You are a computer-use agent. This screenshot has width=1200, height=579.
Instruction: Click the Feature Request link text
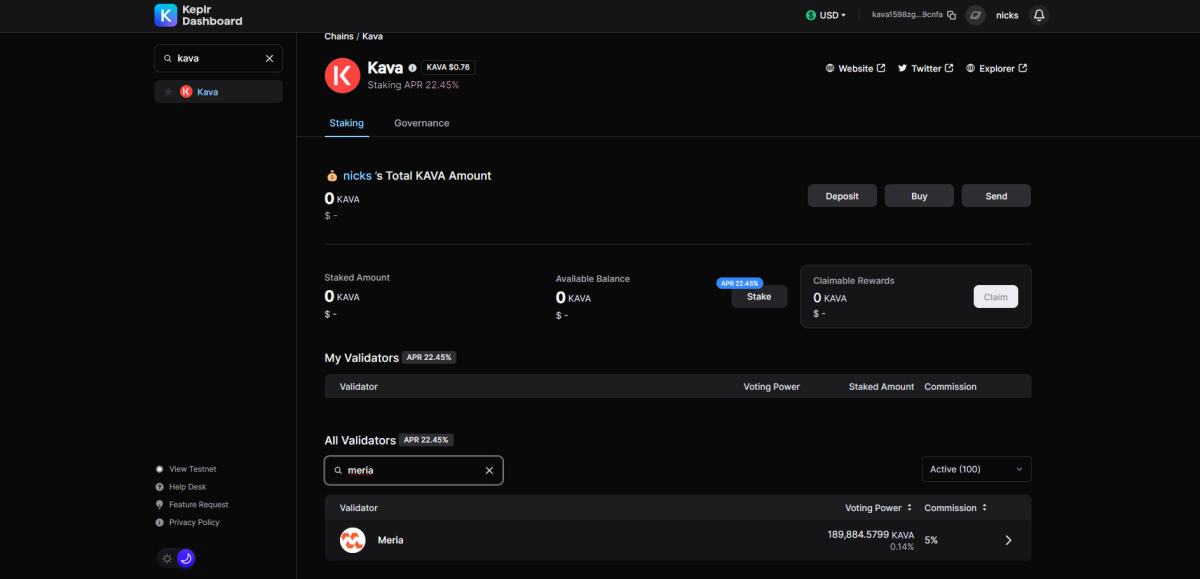(199, 505)
